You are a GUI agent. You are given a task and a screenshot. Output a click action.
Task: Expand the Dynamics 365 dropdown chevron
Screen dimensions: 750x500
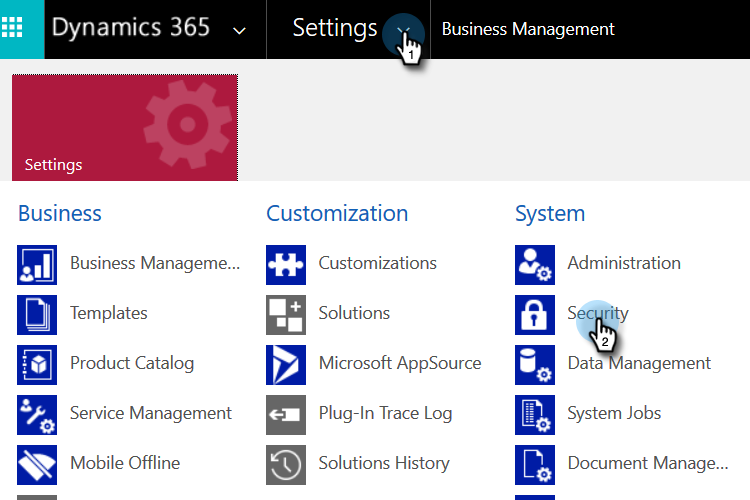tap(239, 30)
